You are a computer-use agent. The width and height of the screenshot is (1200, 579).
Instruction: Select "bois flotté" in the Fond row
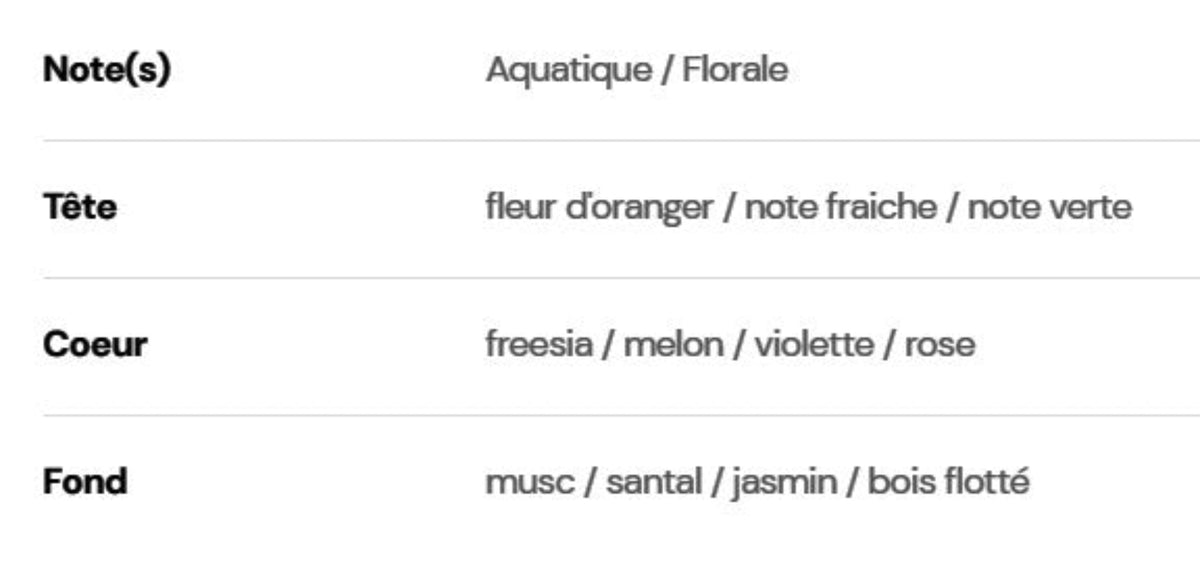coord(948,482)
